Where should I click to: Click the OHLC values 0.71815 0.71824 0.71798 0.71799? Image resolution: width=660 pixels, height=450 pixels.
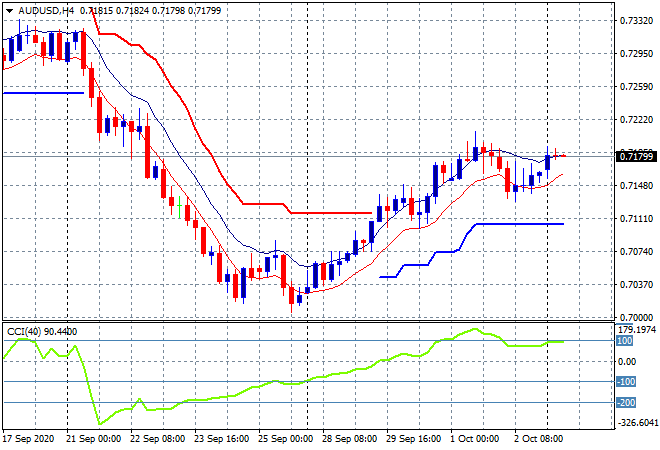pyautogui.click(x=150, y=11)
